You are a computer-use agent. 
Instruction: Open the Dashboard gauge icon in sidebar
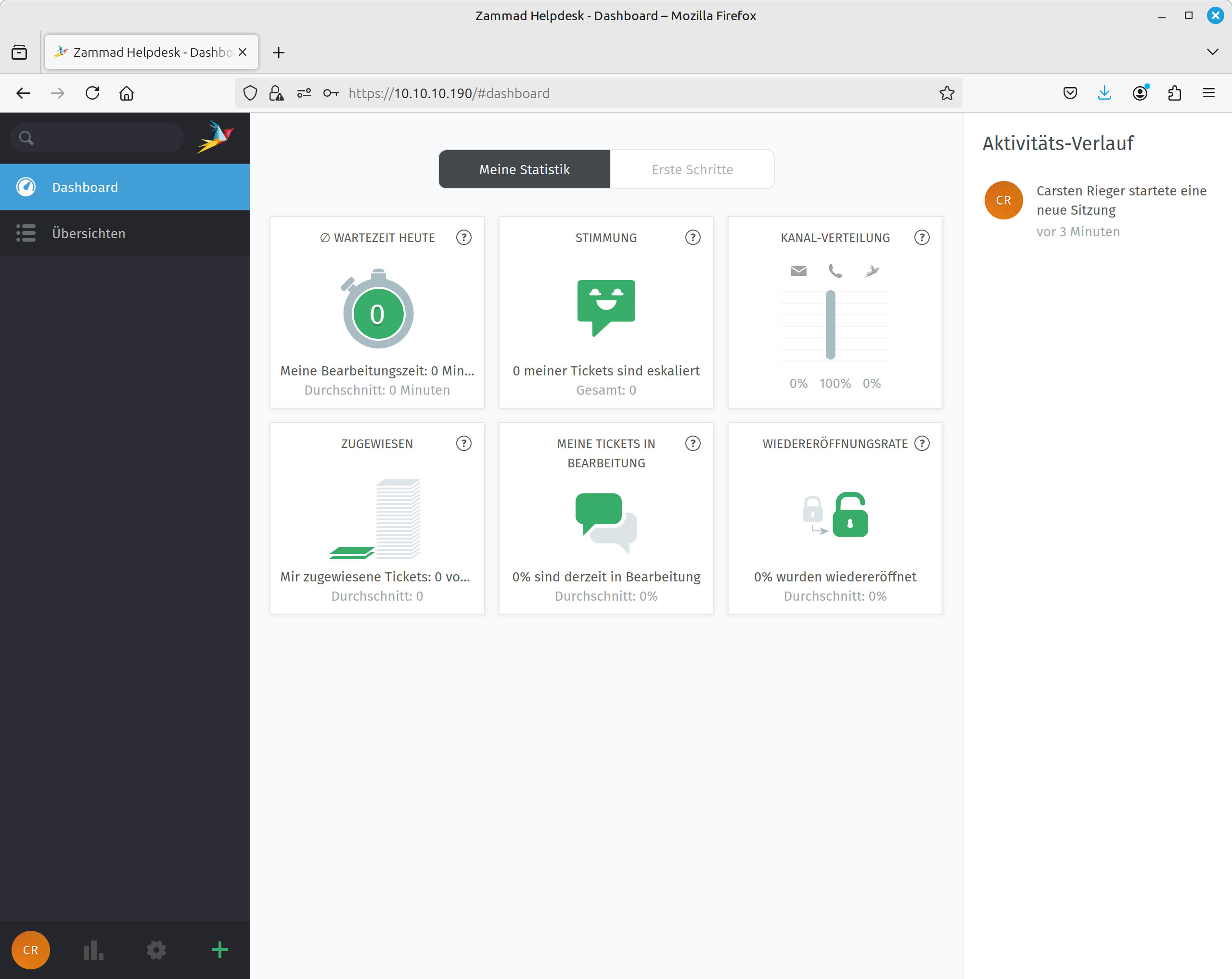pos(26,187)
